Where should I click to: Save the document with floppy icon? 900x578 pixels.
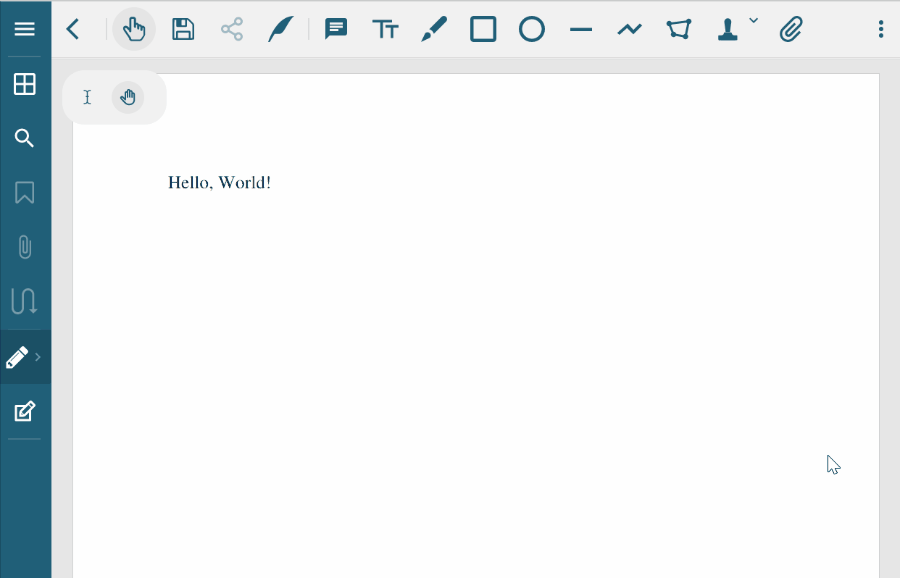(183, 29)
